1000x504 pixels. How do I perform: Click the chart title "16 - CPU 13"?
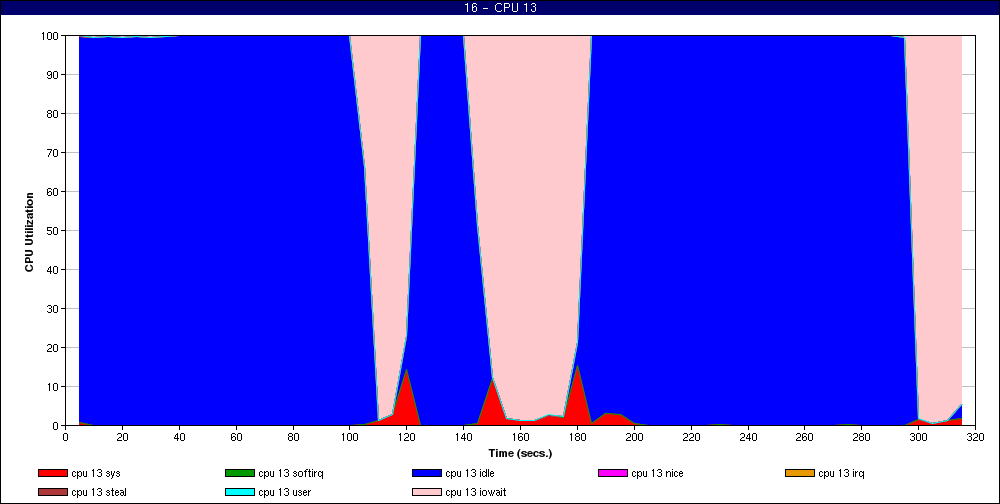[501, 8]
